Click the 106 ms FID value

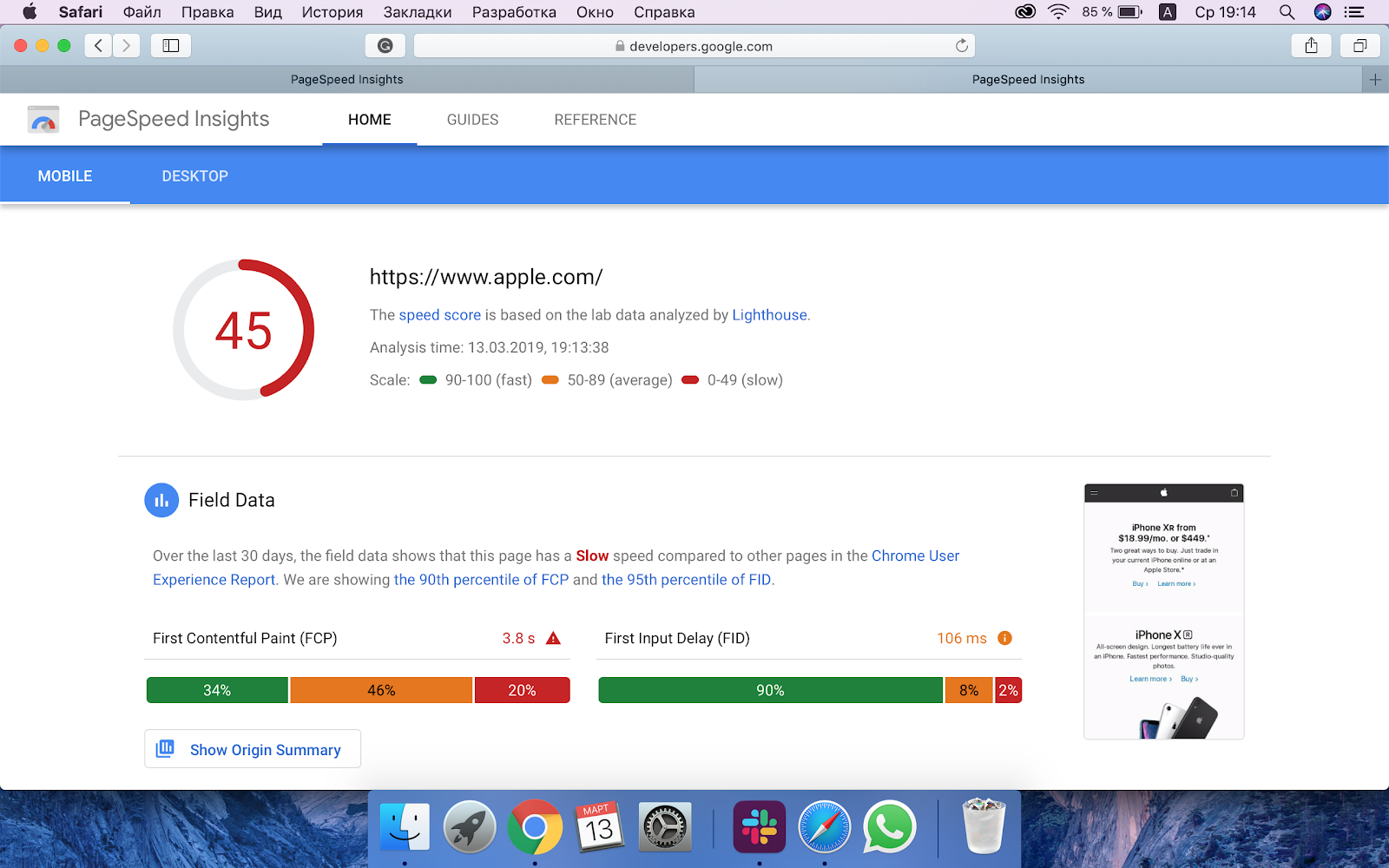coord(962,638)
